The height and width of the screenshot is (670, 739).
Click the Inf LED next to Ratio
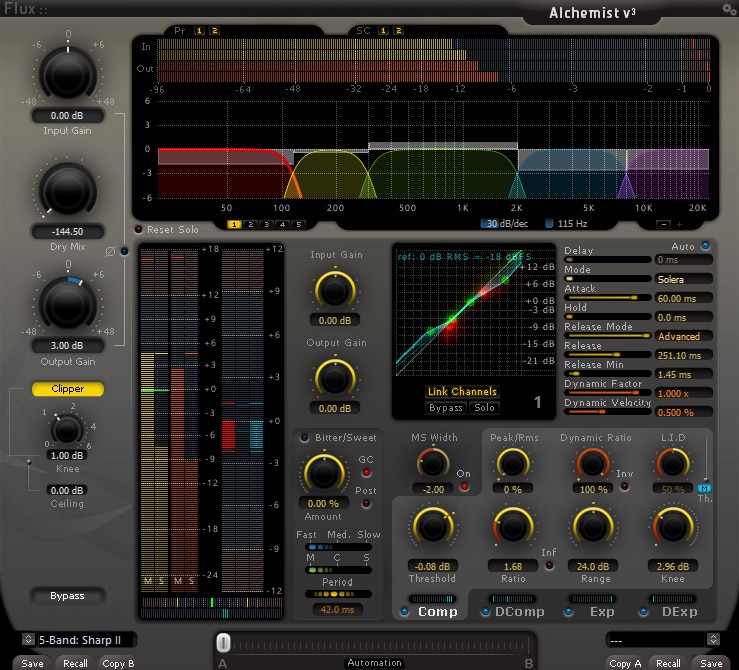[549, 565]
